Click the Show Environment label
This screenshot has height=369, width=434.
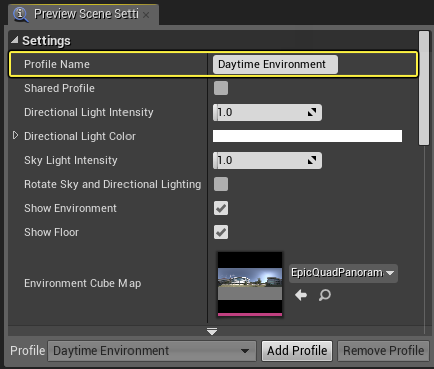70,208
